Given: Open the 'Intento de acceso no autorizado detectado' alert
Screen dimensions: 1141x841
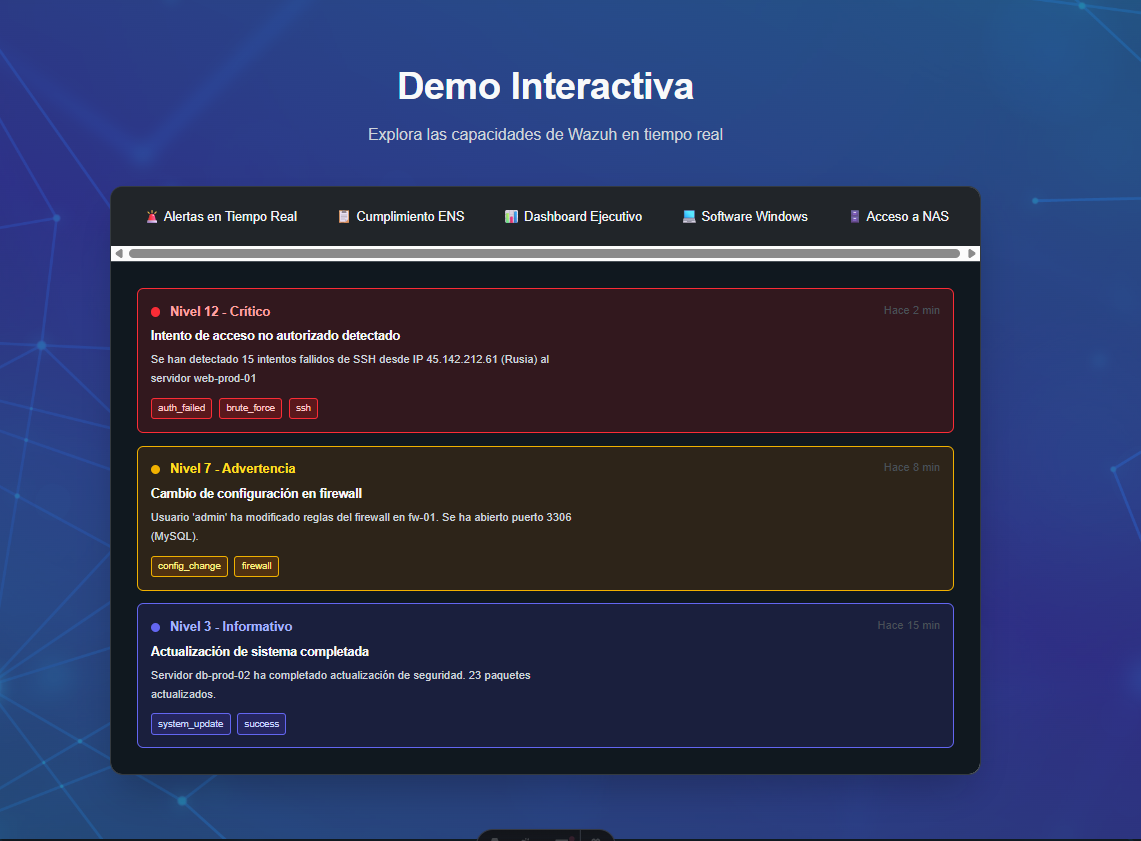Looking at the screenshot, I should [275, 335].
